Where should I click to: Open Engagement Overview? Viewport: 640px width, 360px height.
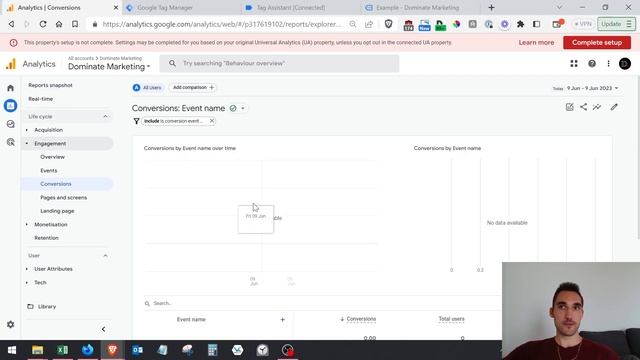[x=52, y=157]
